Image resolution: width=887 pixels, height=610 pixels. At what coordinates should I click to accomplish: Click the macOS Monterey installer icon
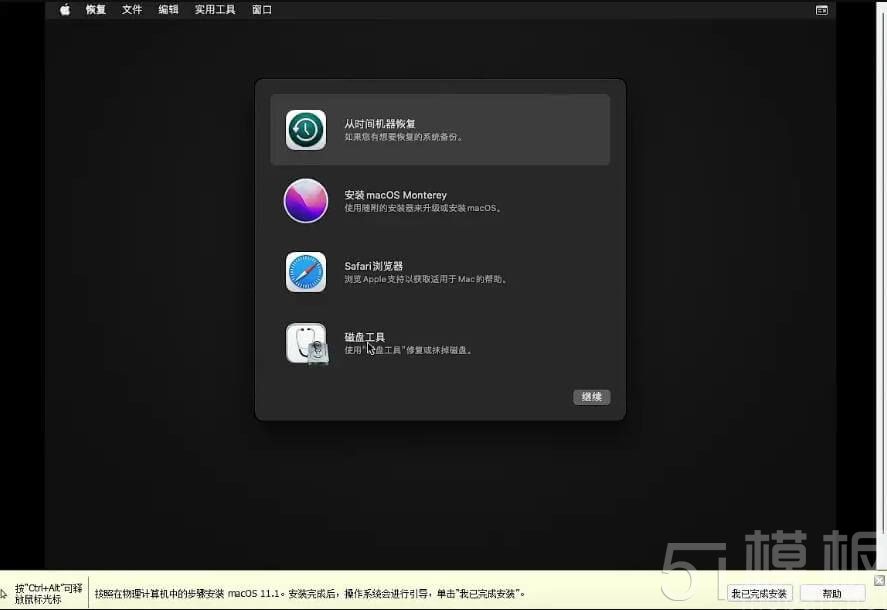tap(305, 201)
